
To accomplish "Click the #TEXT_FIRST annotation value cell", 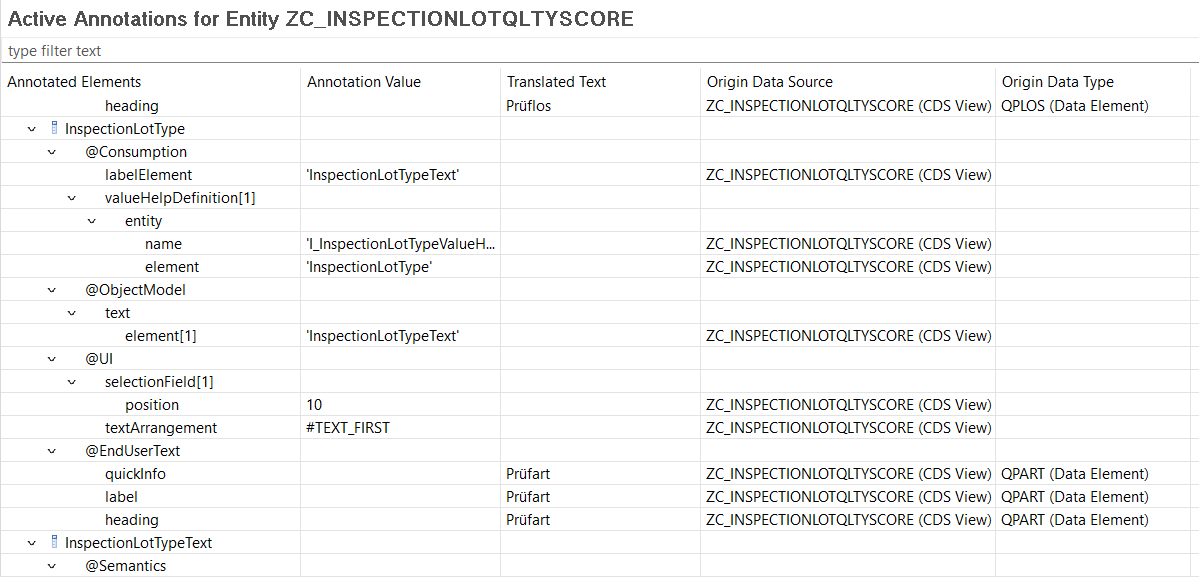I will tap(348, 428).
